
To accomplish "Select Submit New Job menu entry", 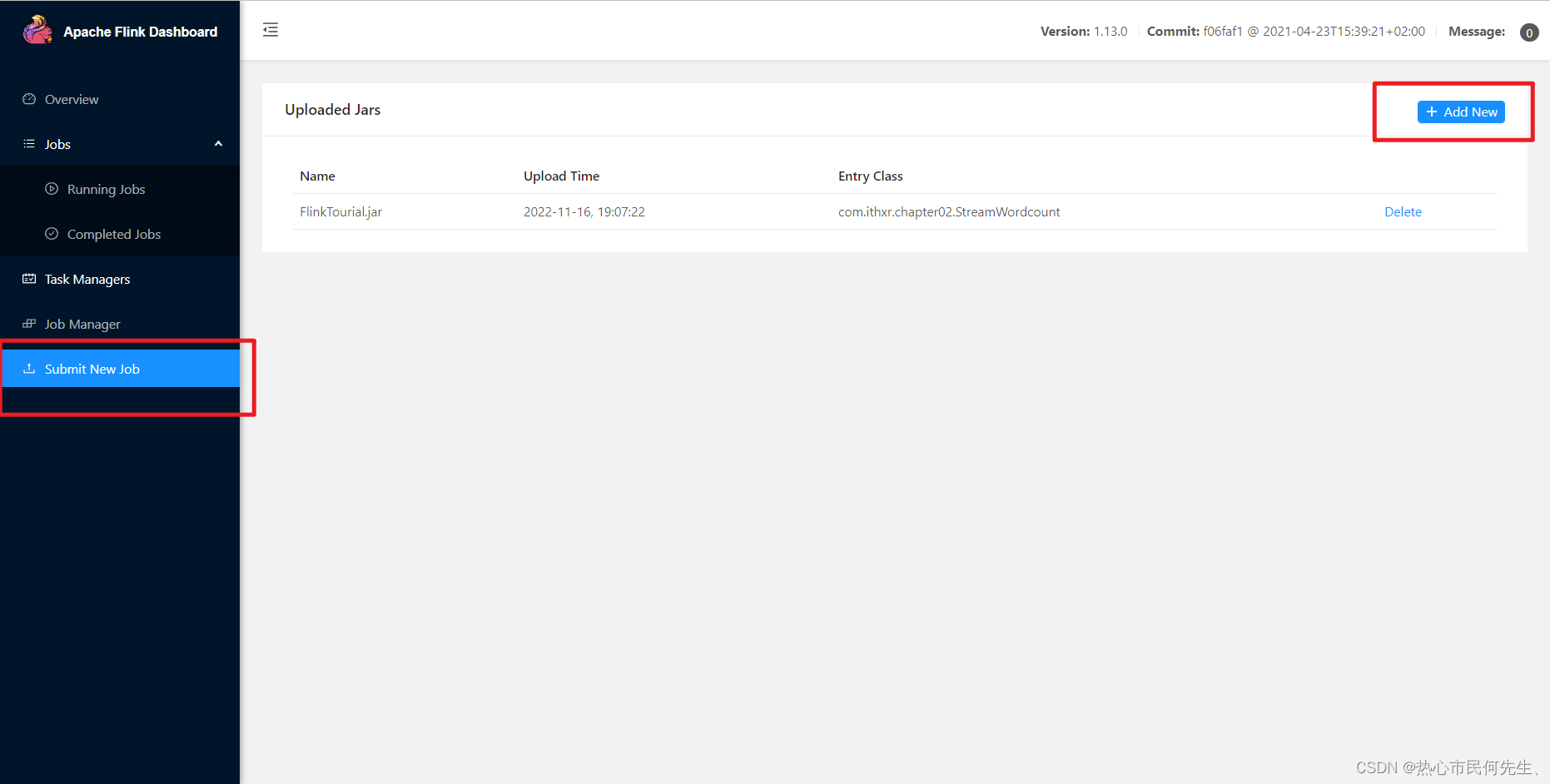I will pos(120,369).
